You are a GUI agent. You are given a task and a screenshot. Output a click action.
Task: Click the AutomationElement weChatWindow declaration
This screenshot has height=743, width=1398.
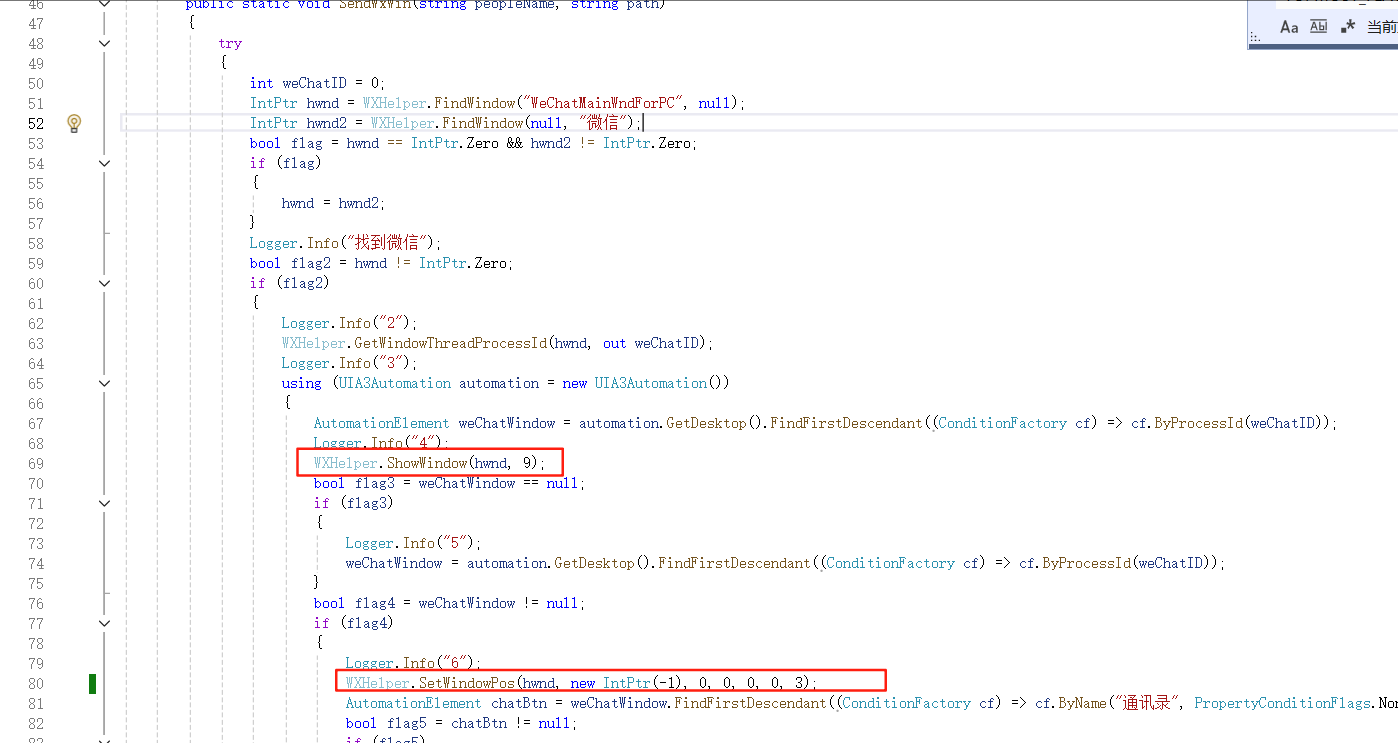click(434, 423)
